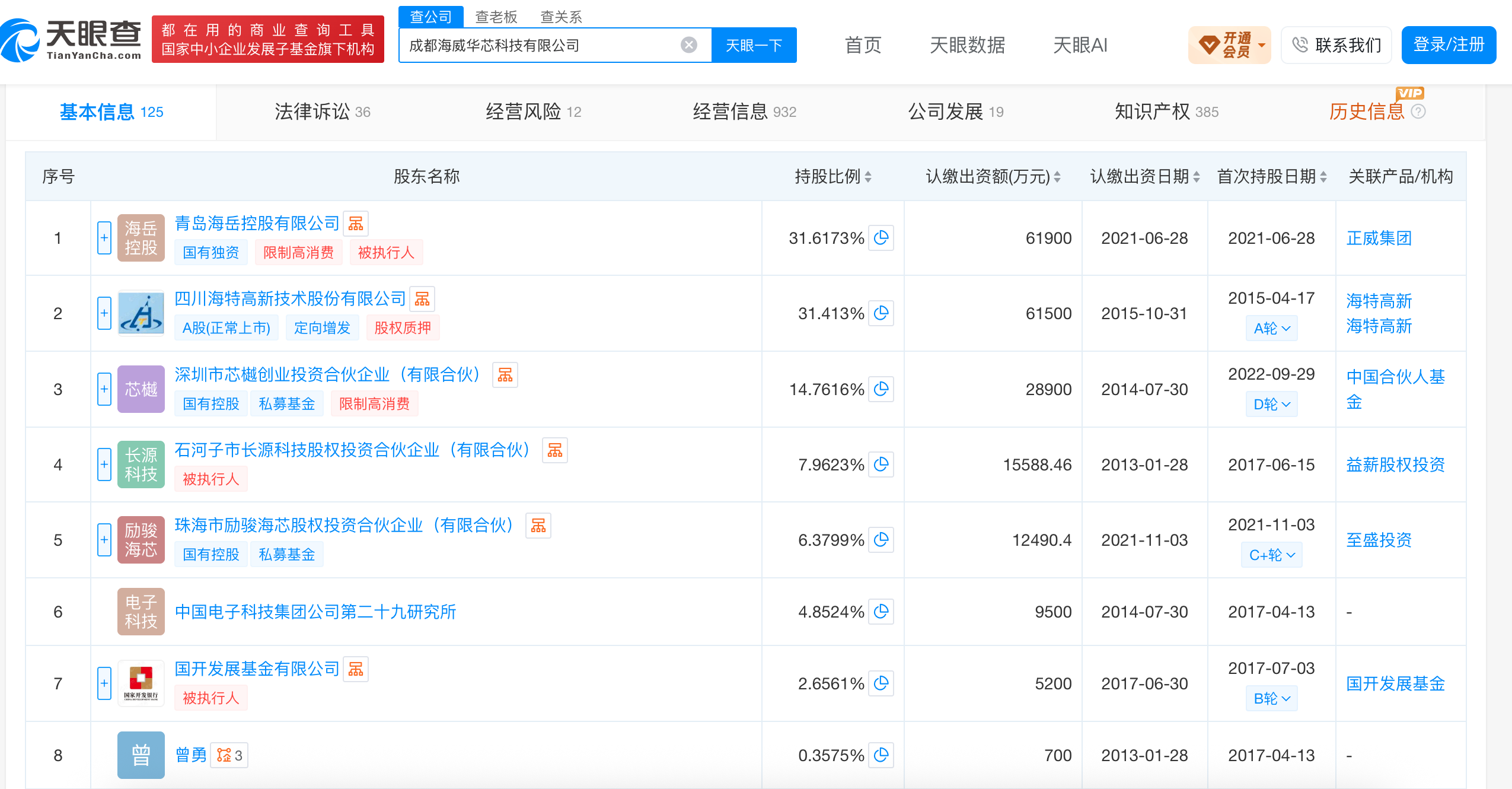The image size is (1512, 789).
Task: Click the 天眼一下 search button
Action: coord(754,45)
